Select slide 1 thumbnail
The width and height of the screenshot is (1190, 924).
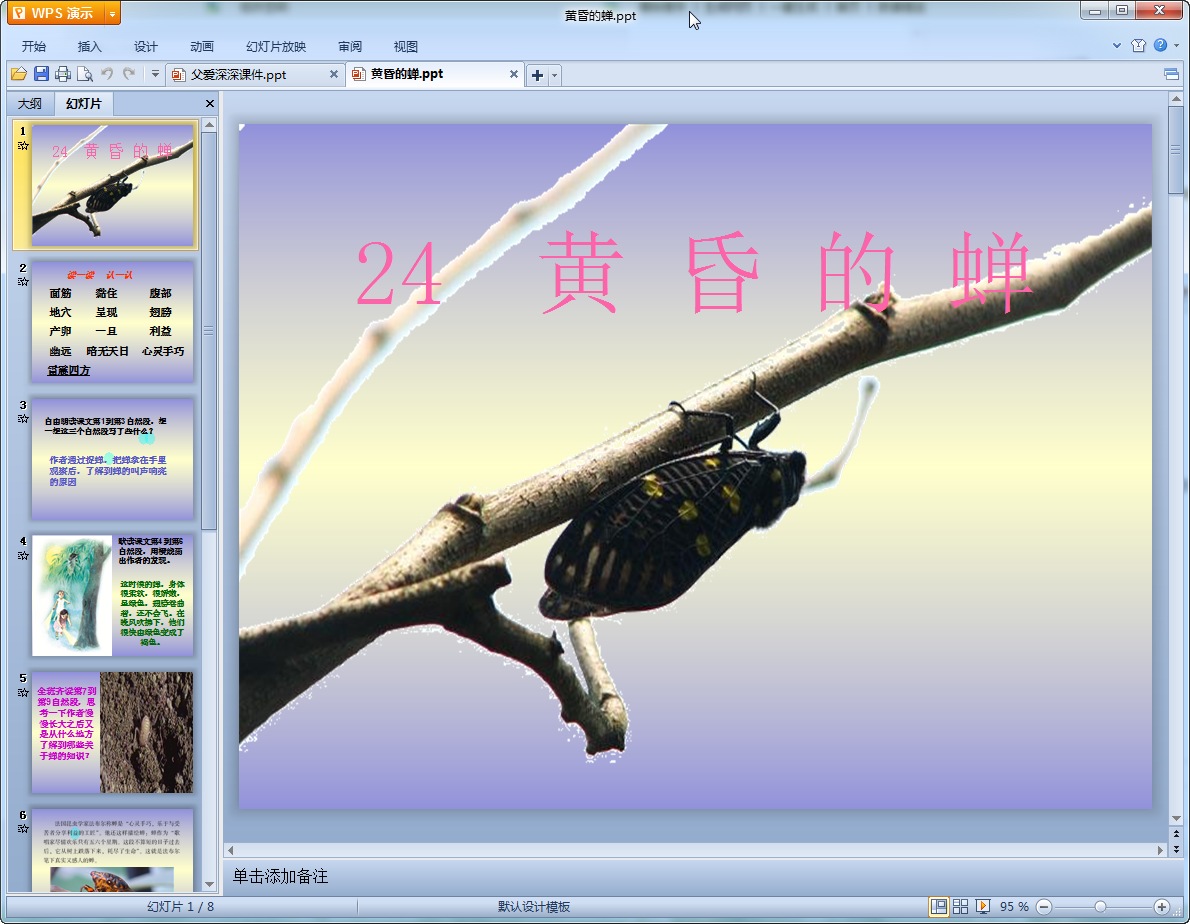point(112,186)
